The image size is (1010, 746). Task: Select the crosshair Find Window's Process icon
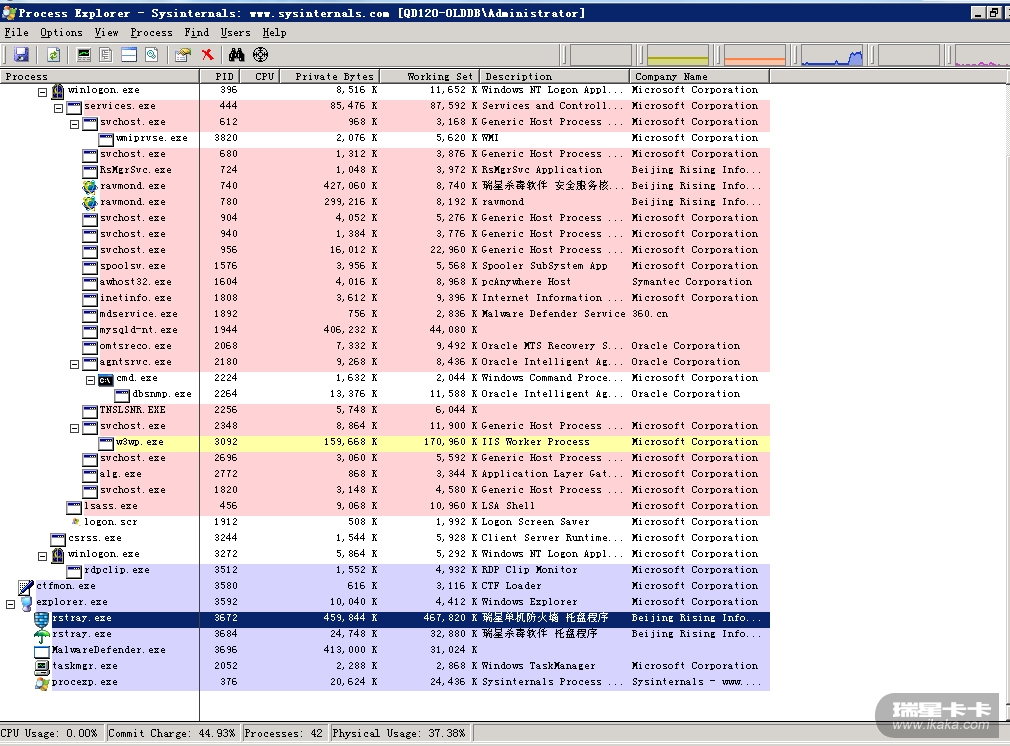coord(261,55)
